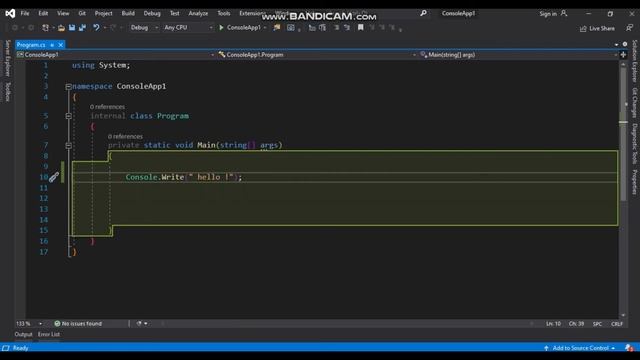Open the ConsoleApp1.Program type navigation dropdown
The width and height of the screenshot is (640, 360).
[317, 55]
